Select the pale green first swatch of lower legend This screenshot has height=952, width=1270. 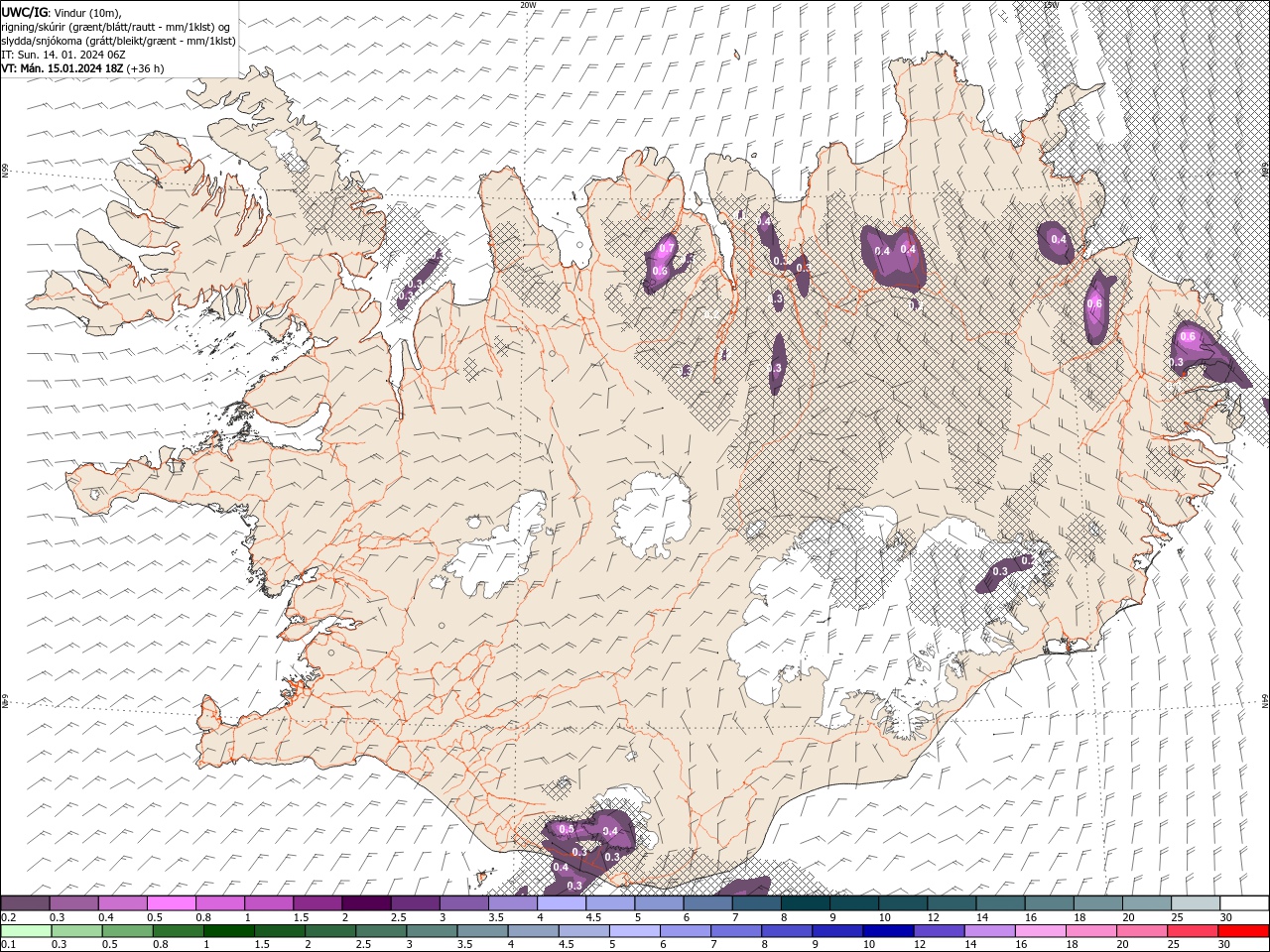point(26,931)
